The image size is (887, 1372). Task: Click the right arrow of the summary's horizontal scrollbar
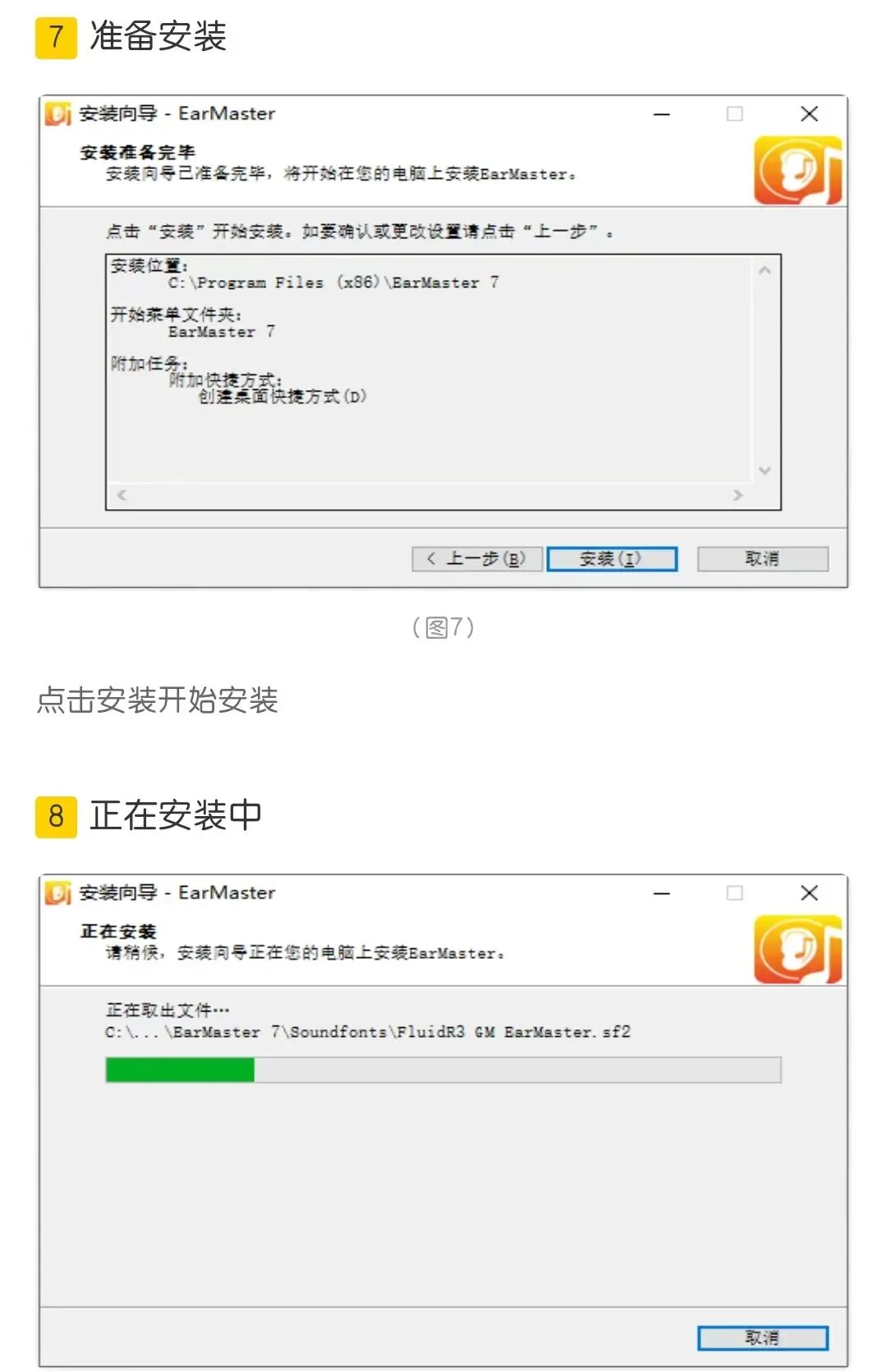coord(738,495)
